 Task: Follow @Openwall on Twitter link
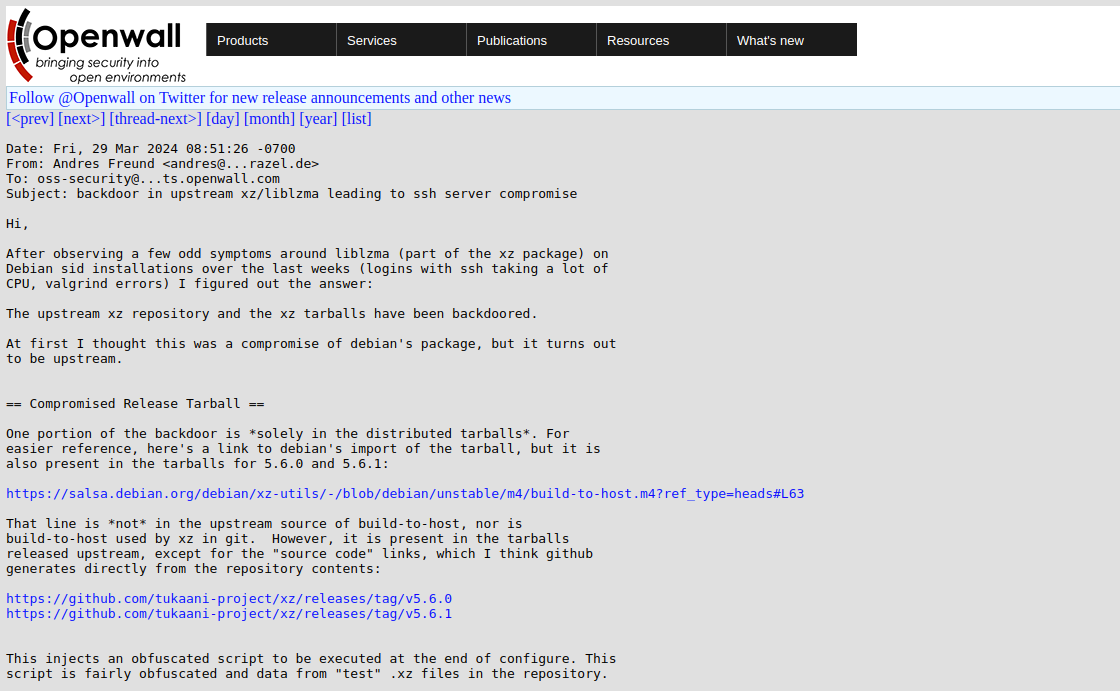tap(260, 98)
